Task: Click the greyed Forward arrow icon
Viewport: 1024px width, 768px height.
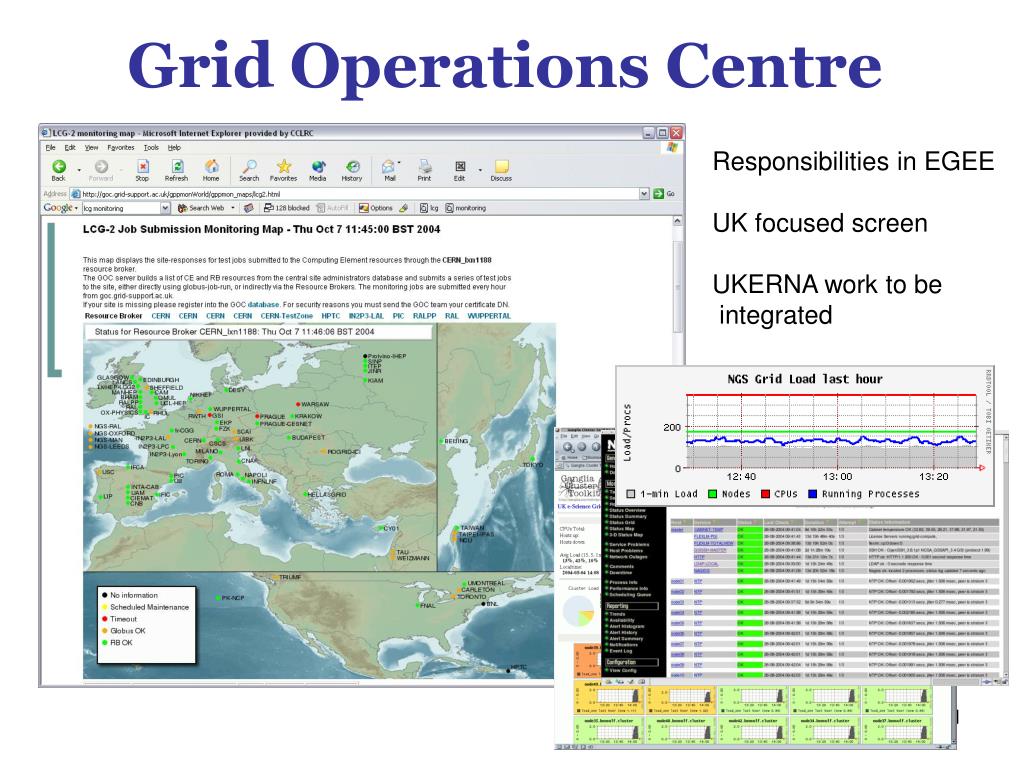Action: 101,167
